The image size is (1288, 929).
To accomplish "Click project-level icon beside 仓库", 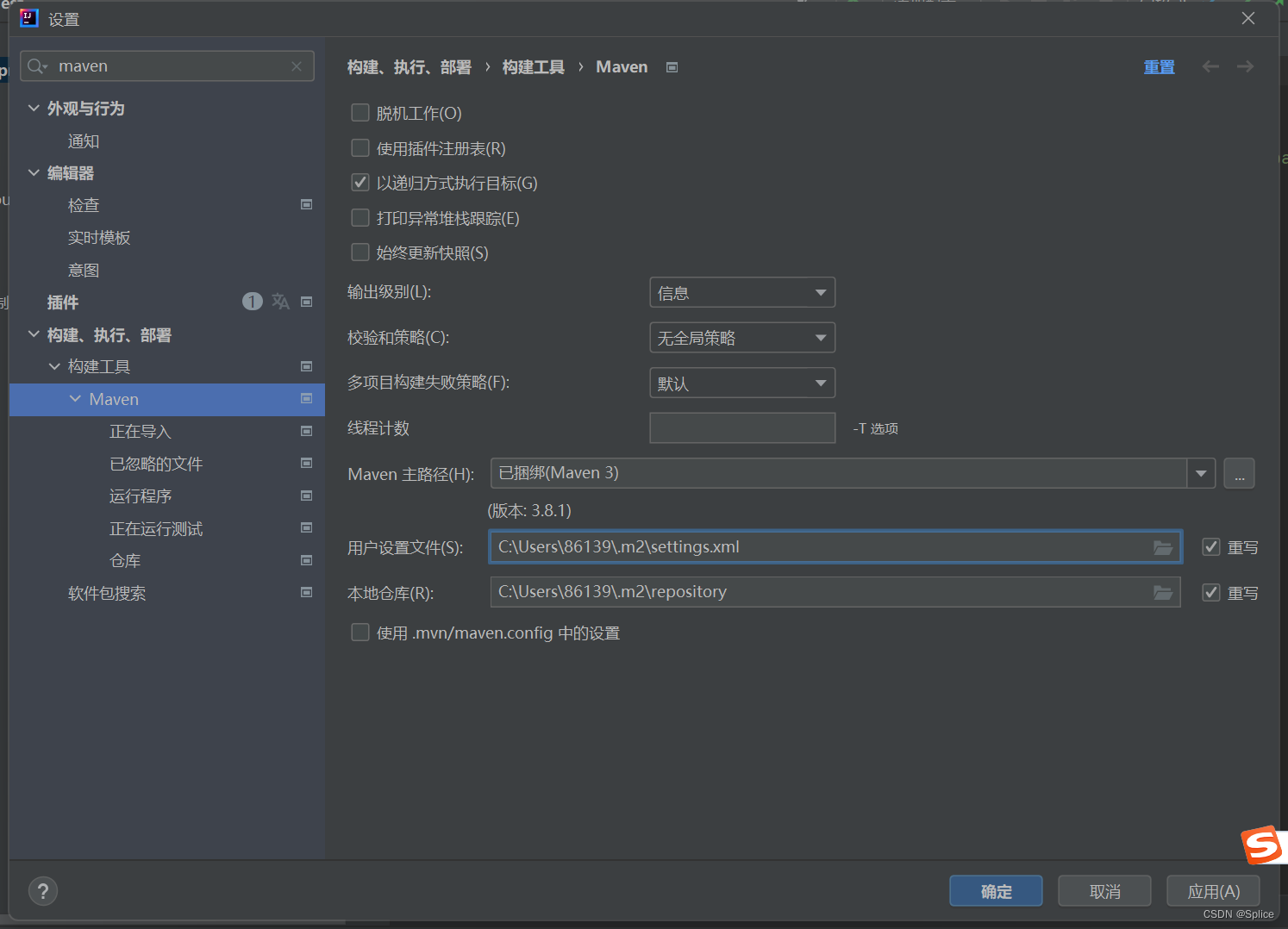I will pos(306,560).
